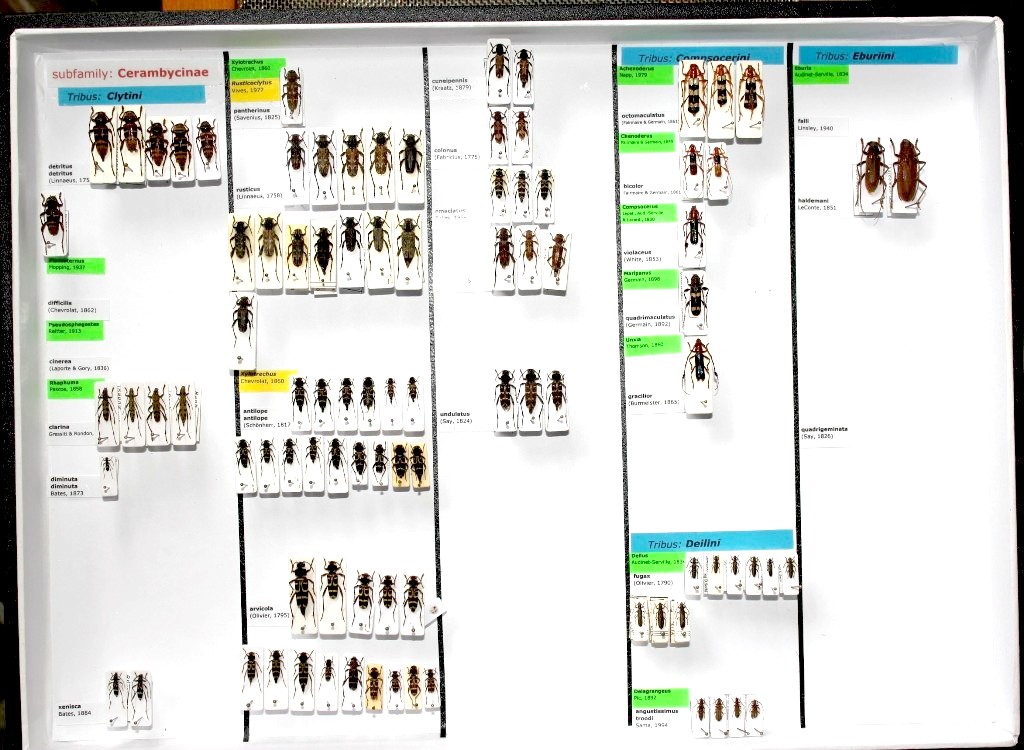Screen dimensions: 1024x750
Task: Select the single pantherinus beetle specimen
Action: click(291, 94)
